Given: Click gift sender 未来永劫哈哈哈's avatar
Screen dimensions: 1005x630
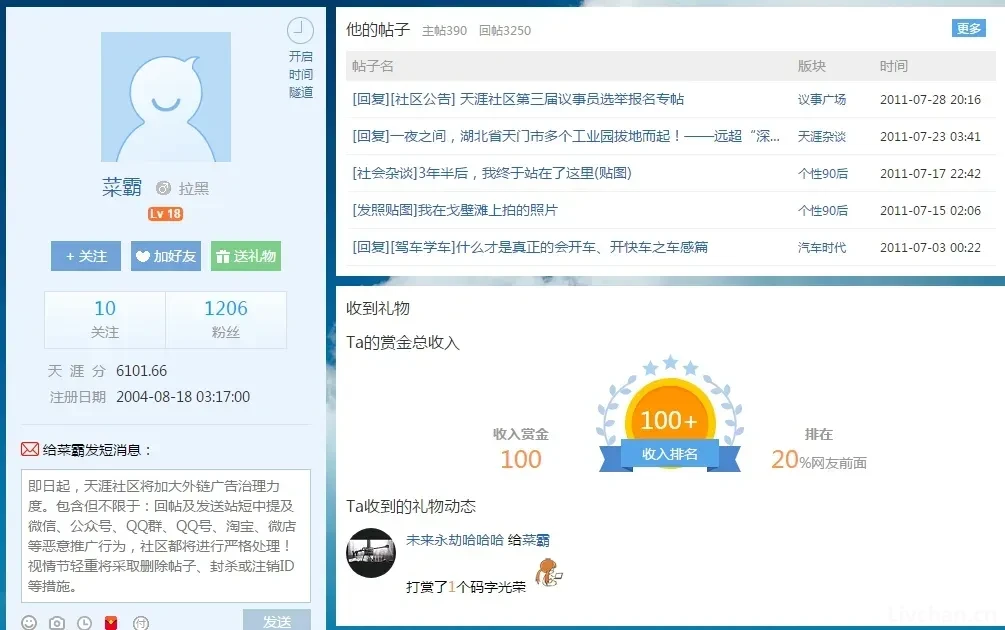Looking at the screenshot, I should pyautogui.click(x=371, y=553).
